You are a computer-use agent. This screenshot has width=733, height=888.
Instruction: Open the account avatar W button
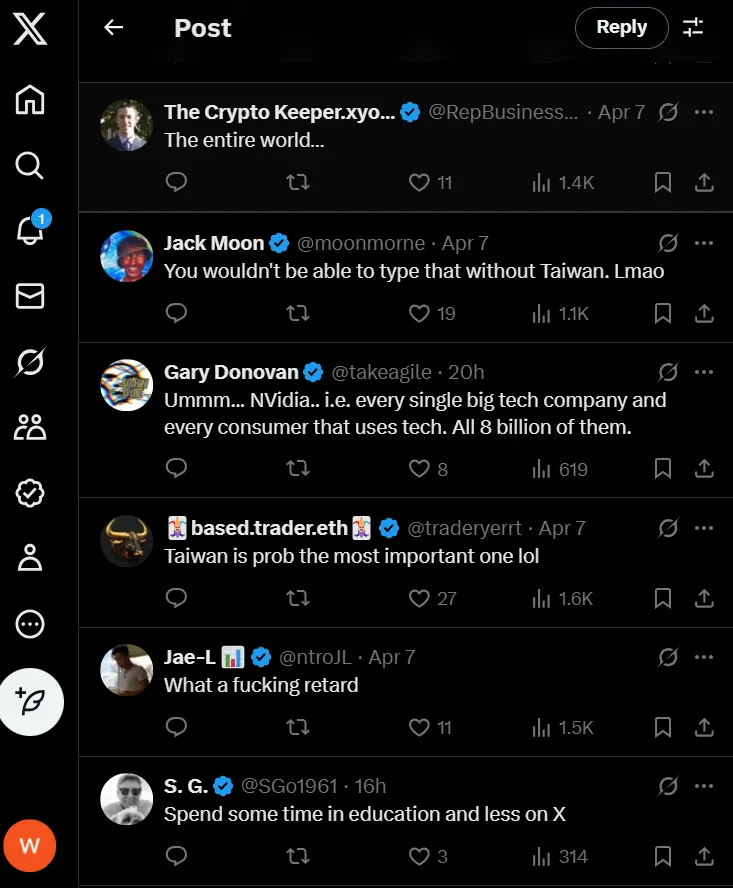click(x=30, y=846)
